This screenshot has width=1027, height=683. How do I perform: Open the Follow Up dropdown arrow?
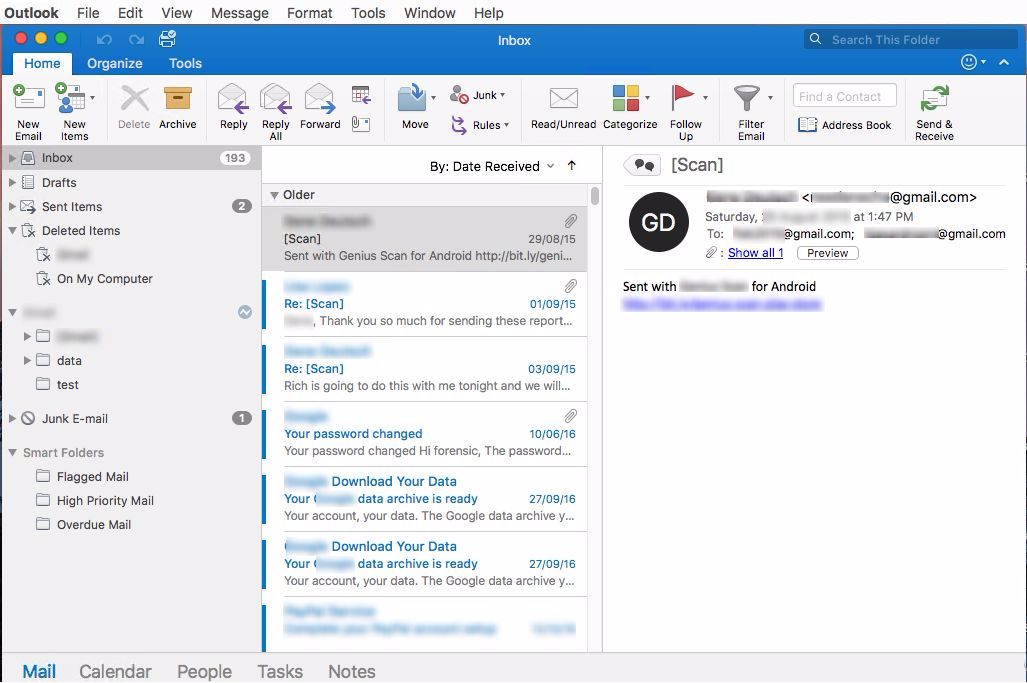pyautogui.click(x=705, y=98)
